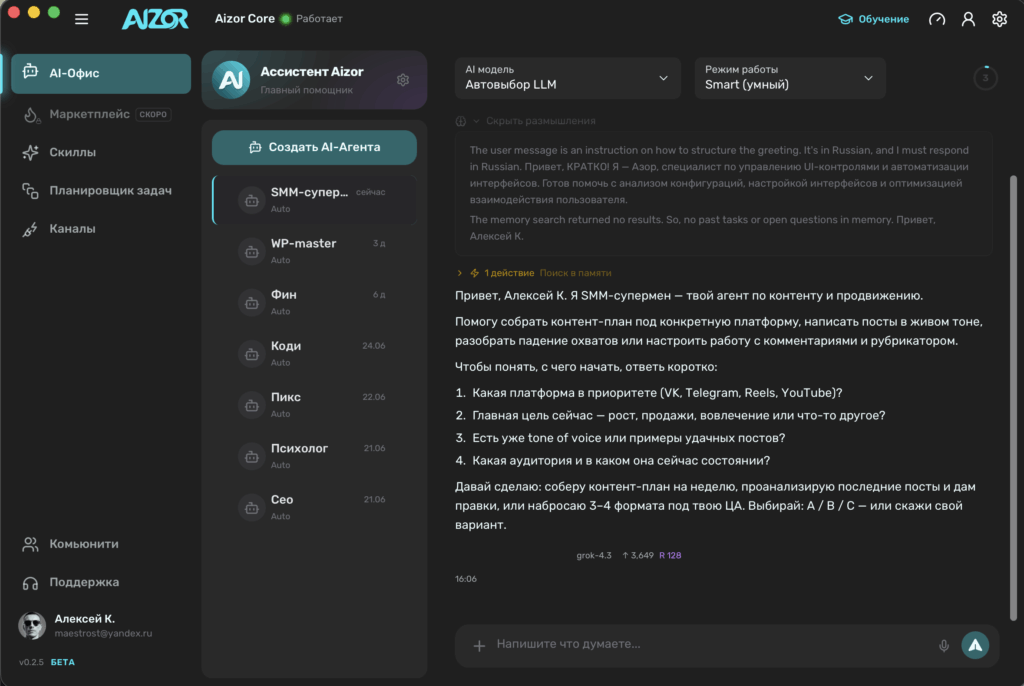Screen dimensions: 1024x686
Task: Click the plus attachment icon
Action: click(x=479, y=645)
